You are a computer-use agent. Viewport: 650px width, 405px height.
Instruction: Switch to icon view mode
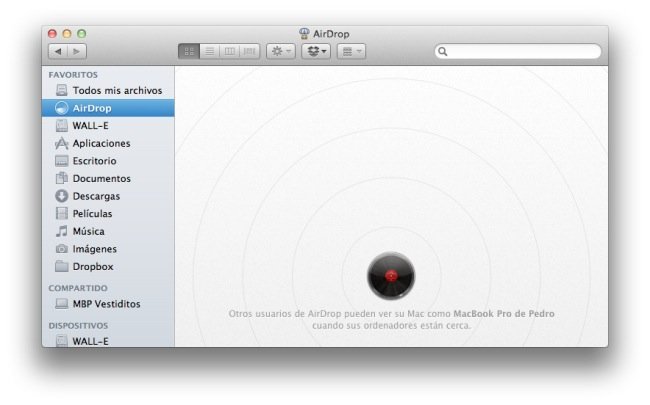click(x=189, y=50)
